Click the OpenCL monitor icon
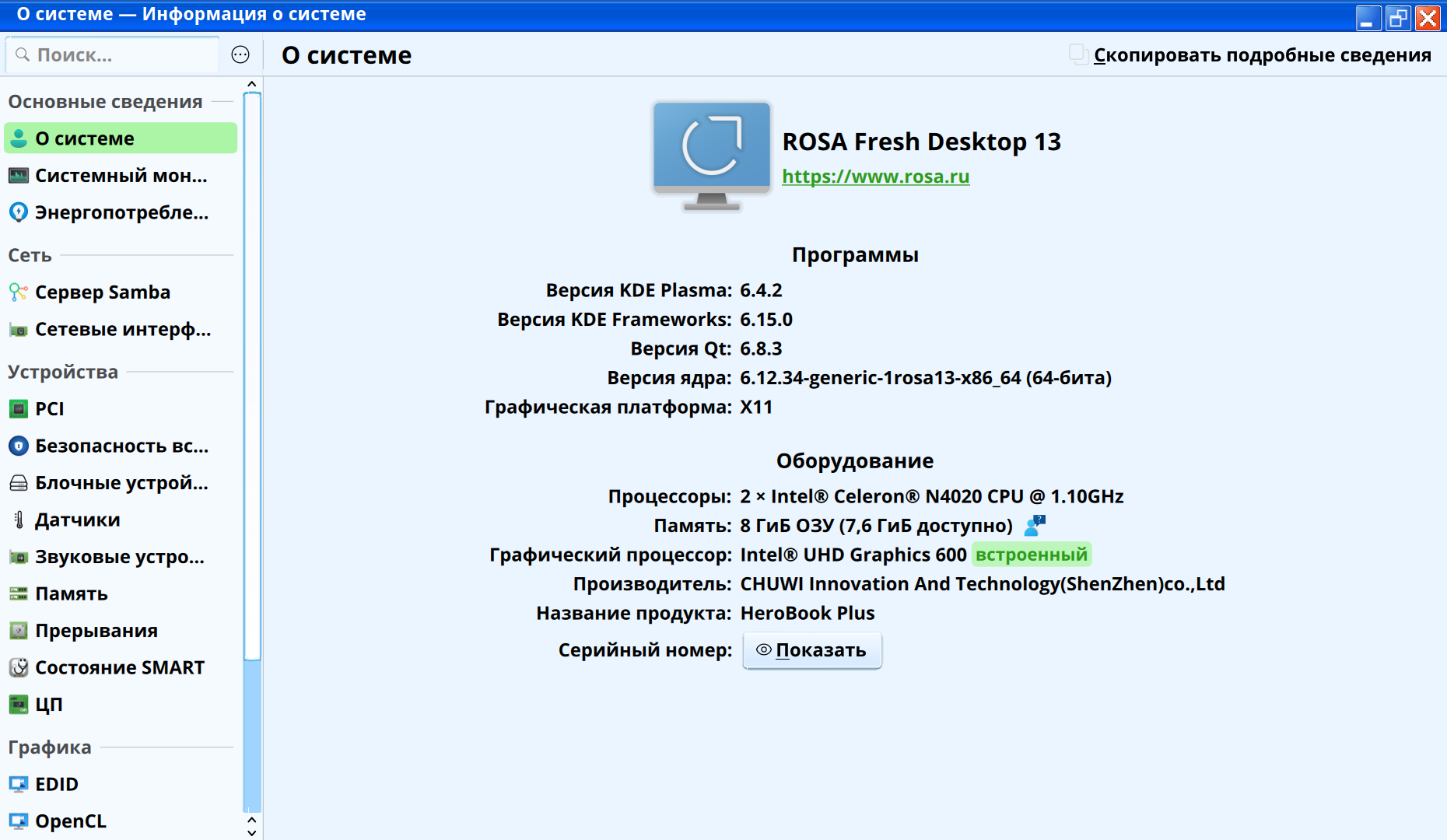 (x=19, y=821)
